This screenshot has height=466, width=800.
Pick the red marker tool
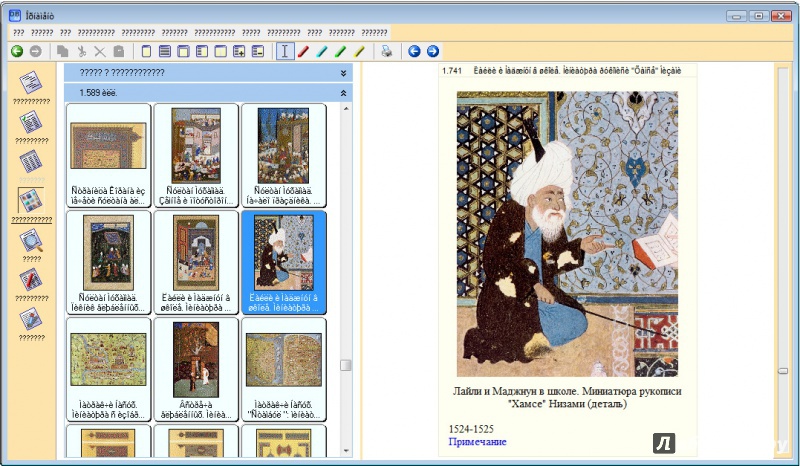[304, 51]
